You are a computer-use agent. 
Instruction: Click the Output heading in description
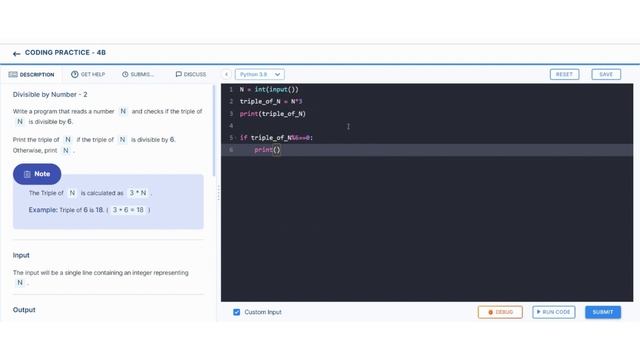(24, 310)
